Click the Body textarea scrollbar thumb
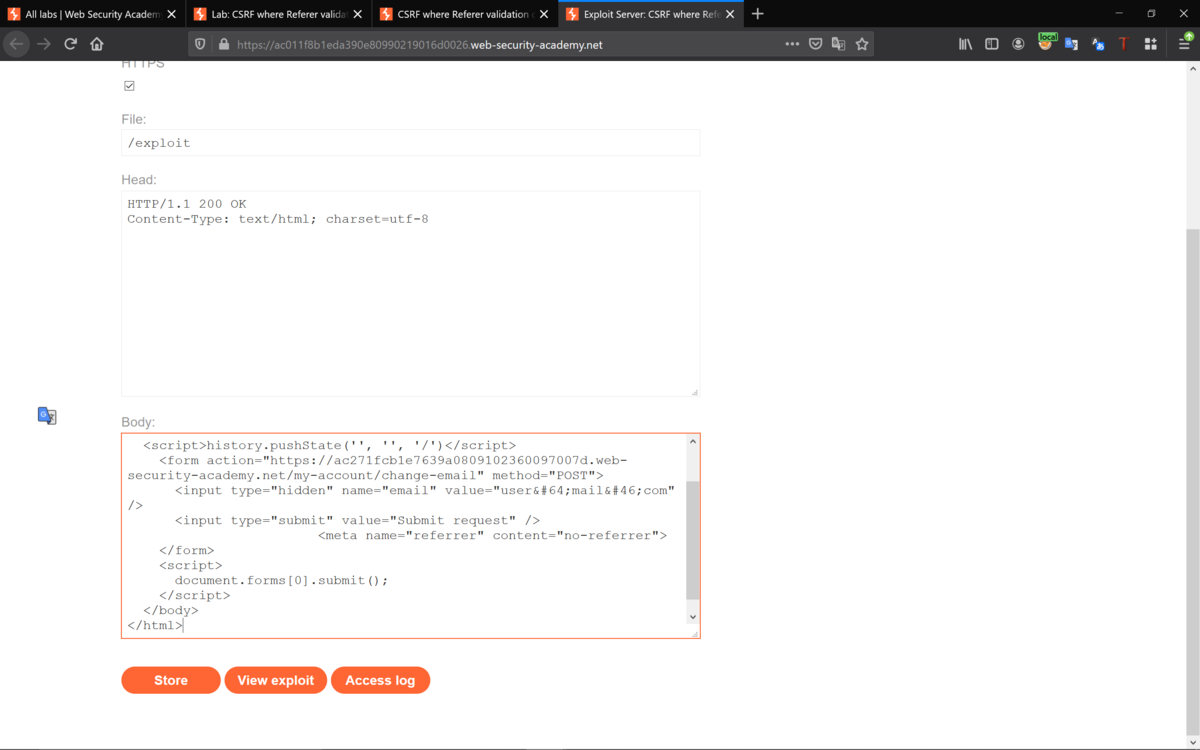The width and height of the screenshot is (1200, 750). pos(693,539)
